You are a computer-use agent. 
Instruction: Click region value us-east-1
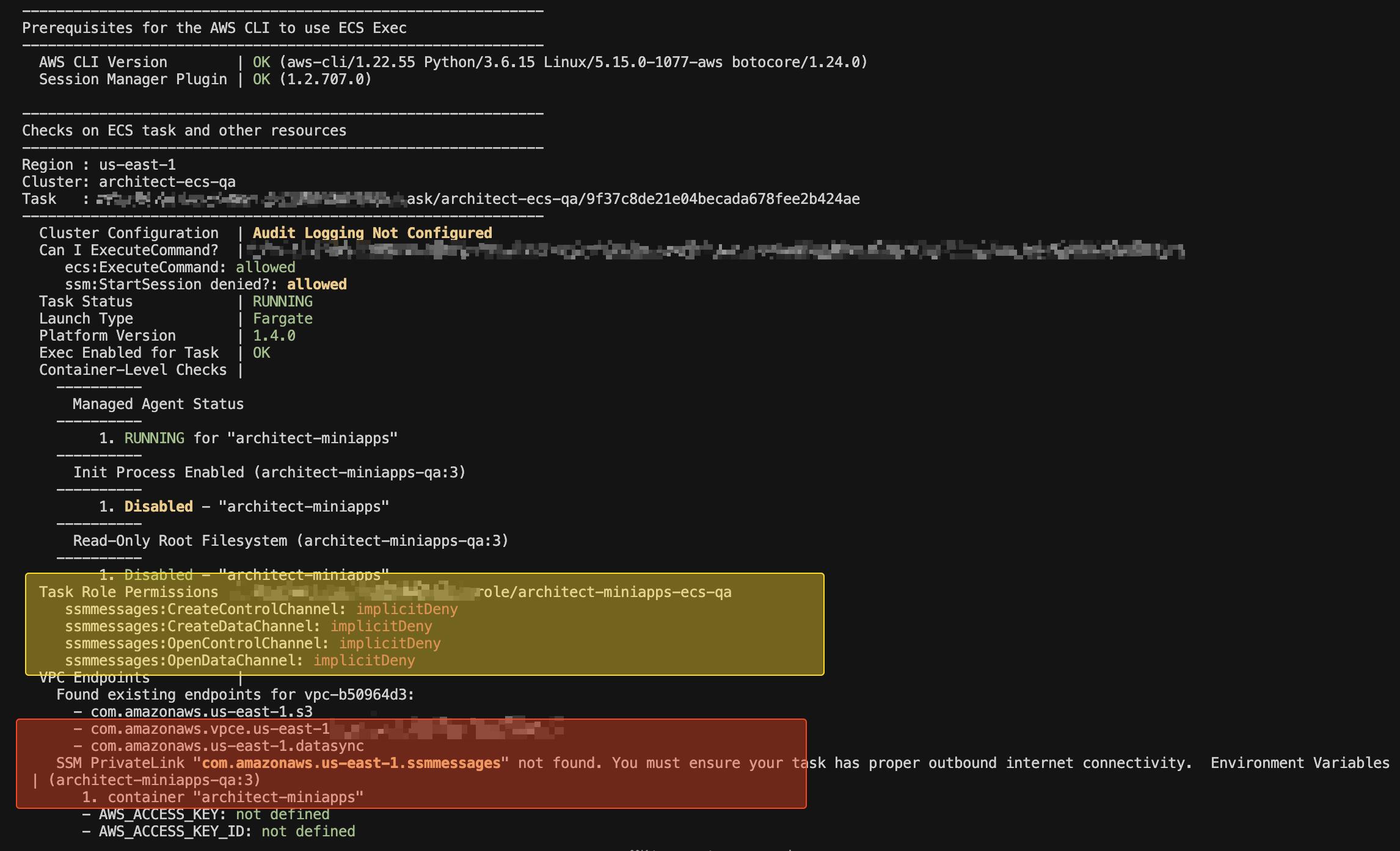coord(137,165)
